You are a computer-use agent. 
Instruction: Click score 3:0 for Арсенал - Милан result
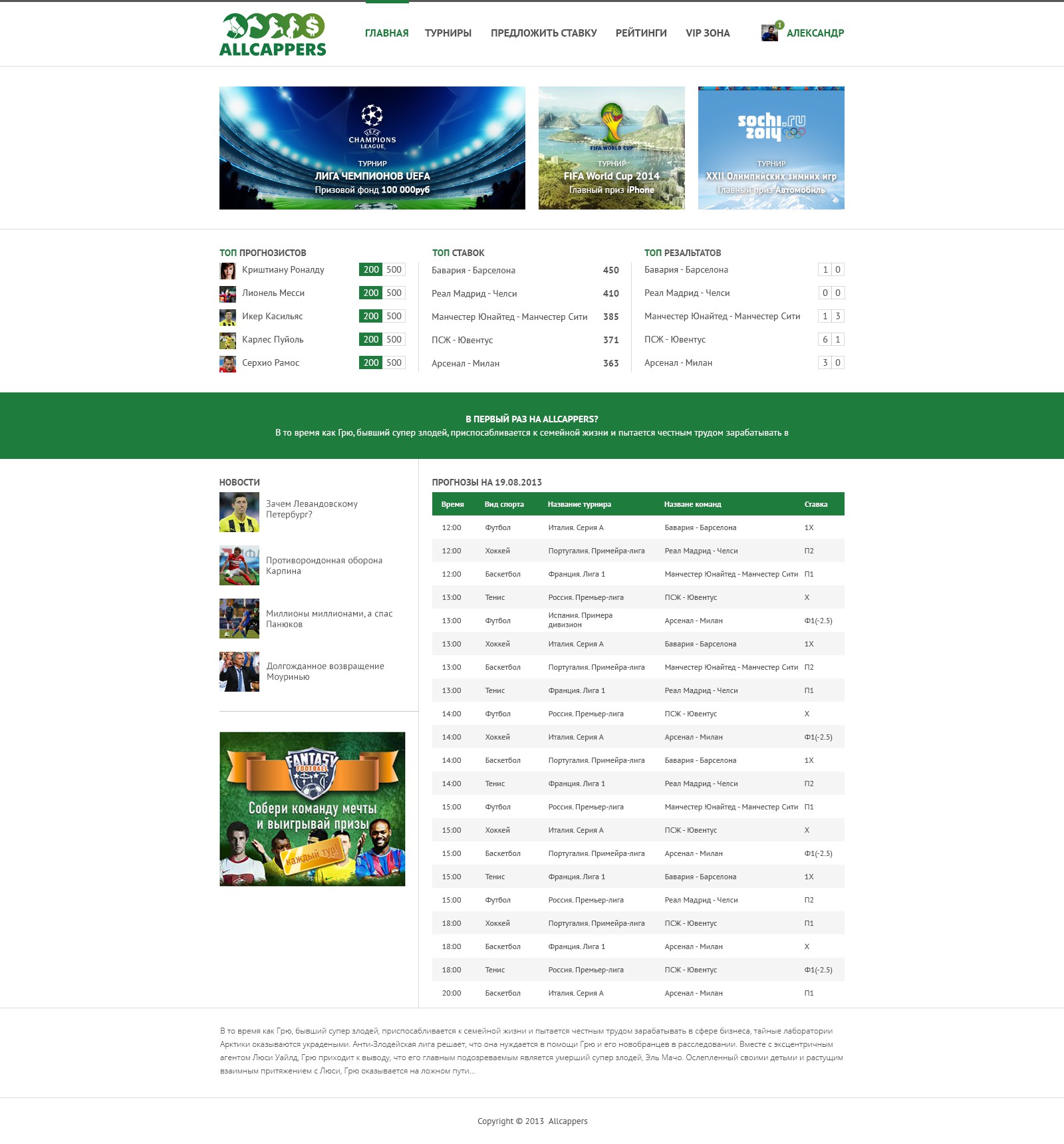831,362
